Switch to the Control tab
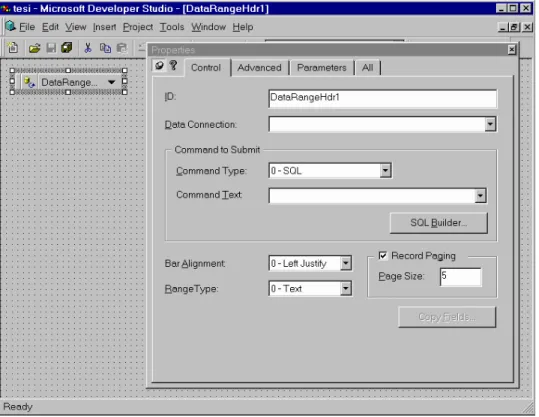The height and width of the screenshot is (417, 539). coord(206,68)
